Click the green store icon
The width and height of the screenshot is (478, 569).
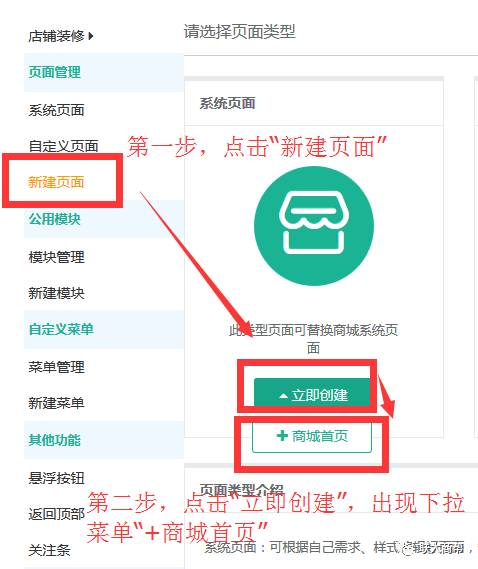pos(314,226)
